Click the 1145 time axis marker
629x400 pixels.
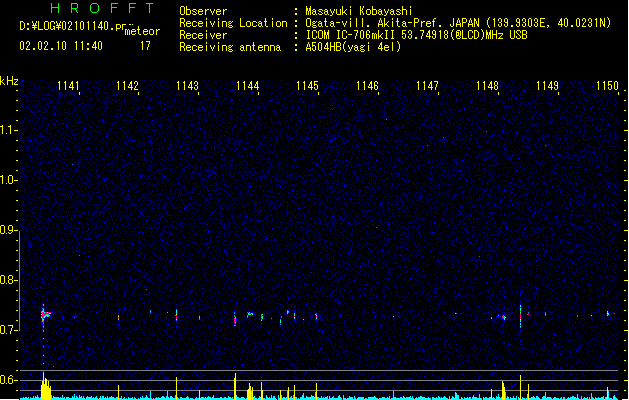[x=307, y=86]
